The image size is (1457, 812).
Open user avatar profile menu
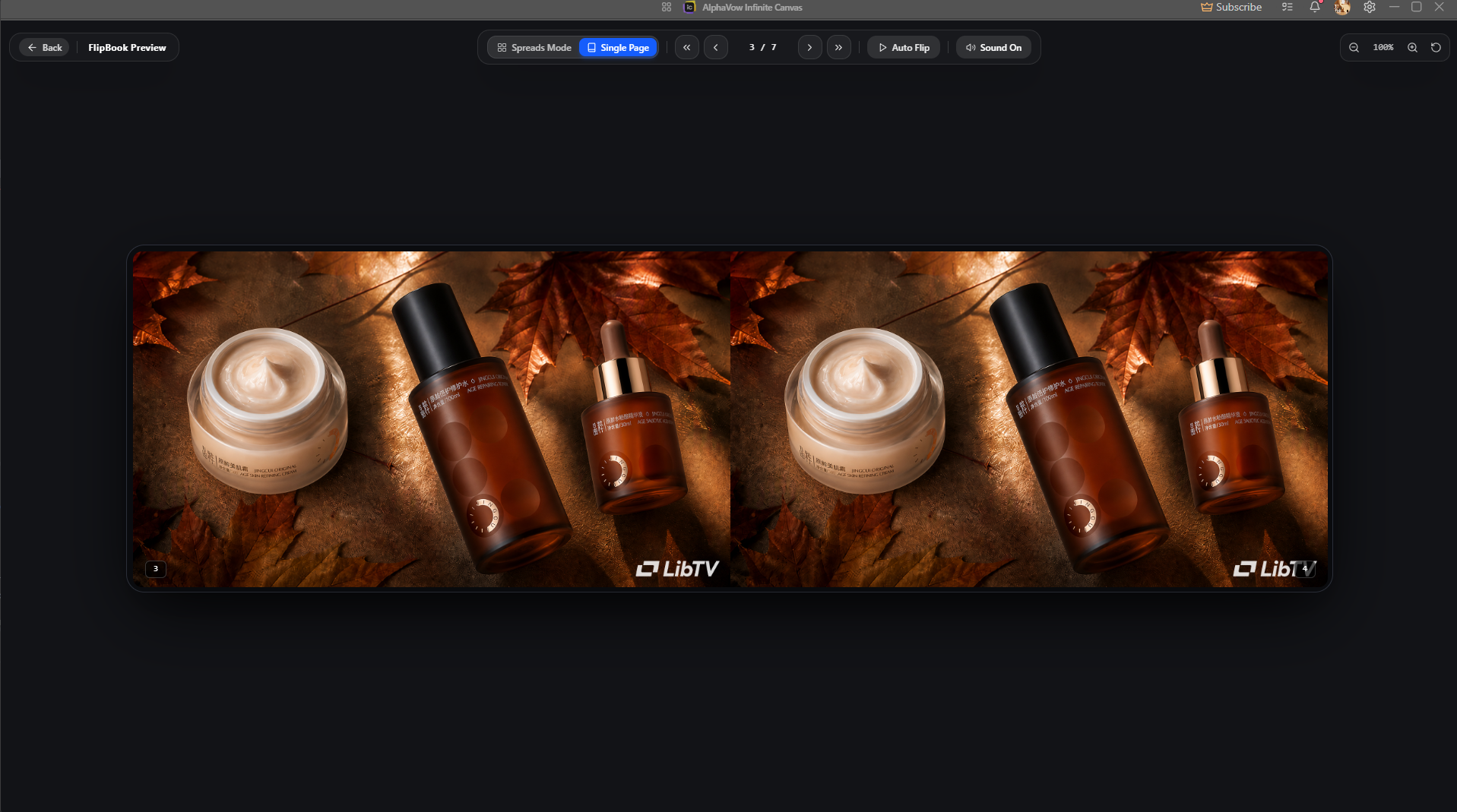pyautogui.click(x=1342, y=7)
